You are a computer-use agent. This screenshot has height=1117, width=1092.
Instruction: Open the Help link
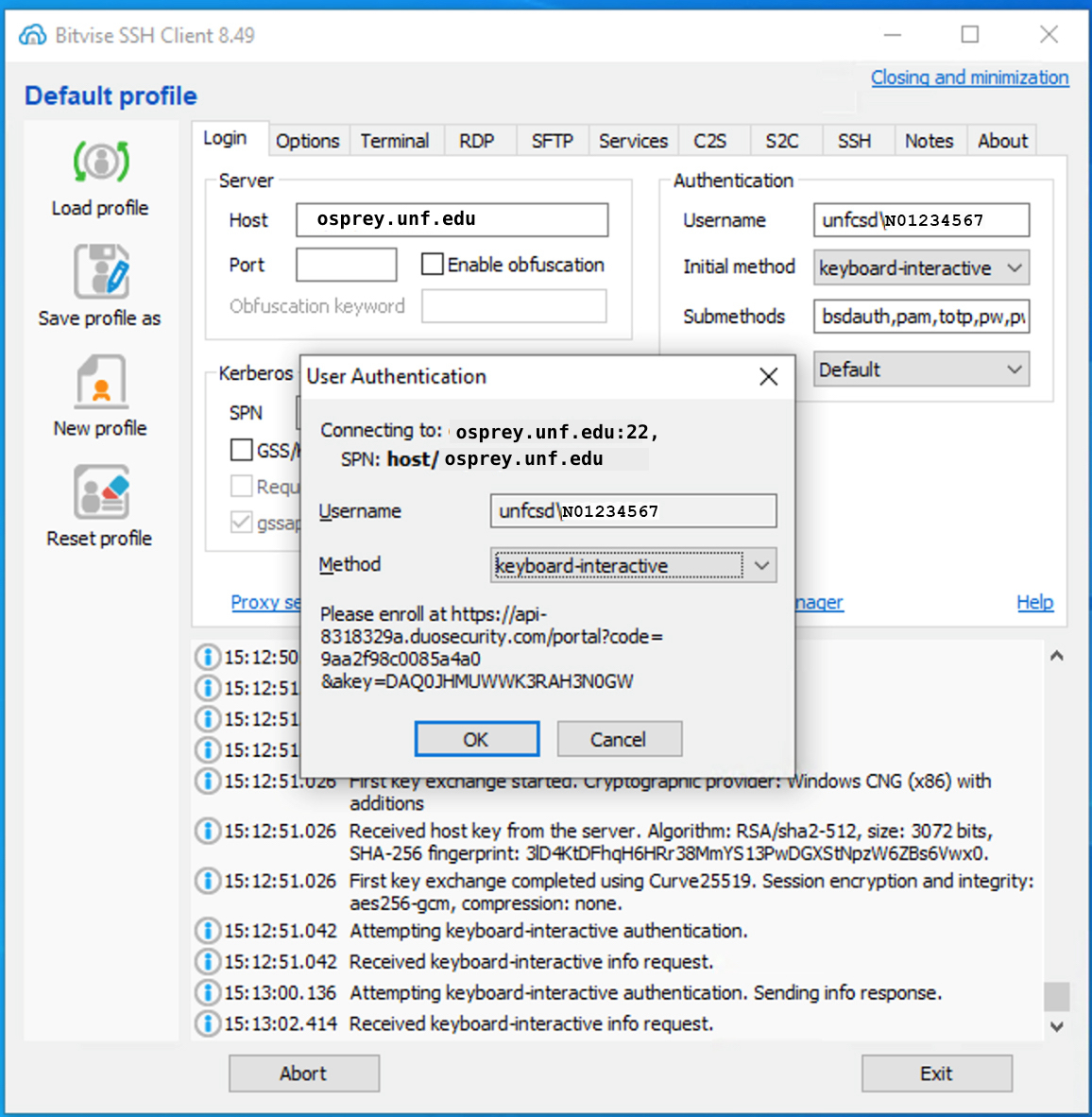tap(1034, 603)
